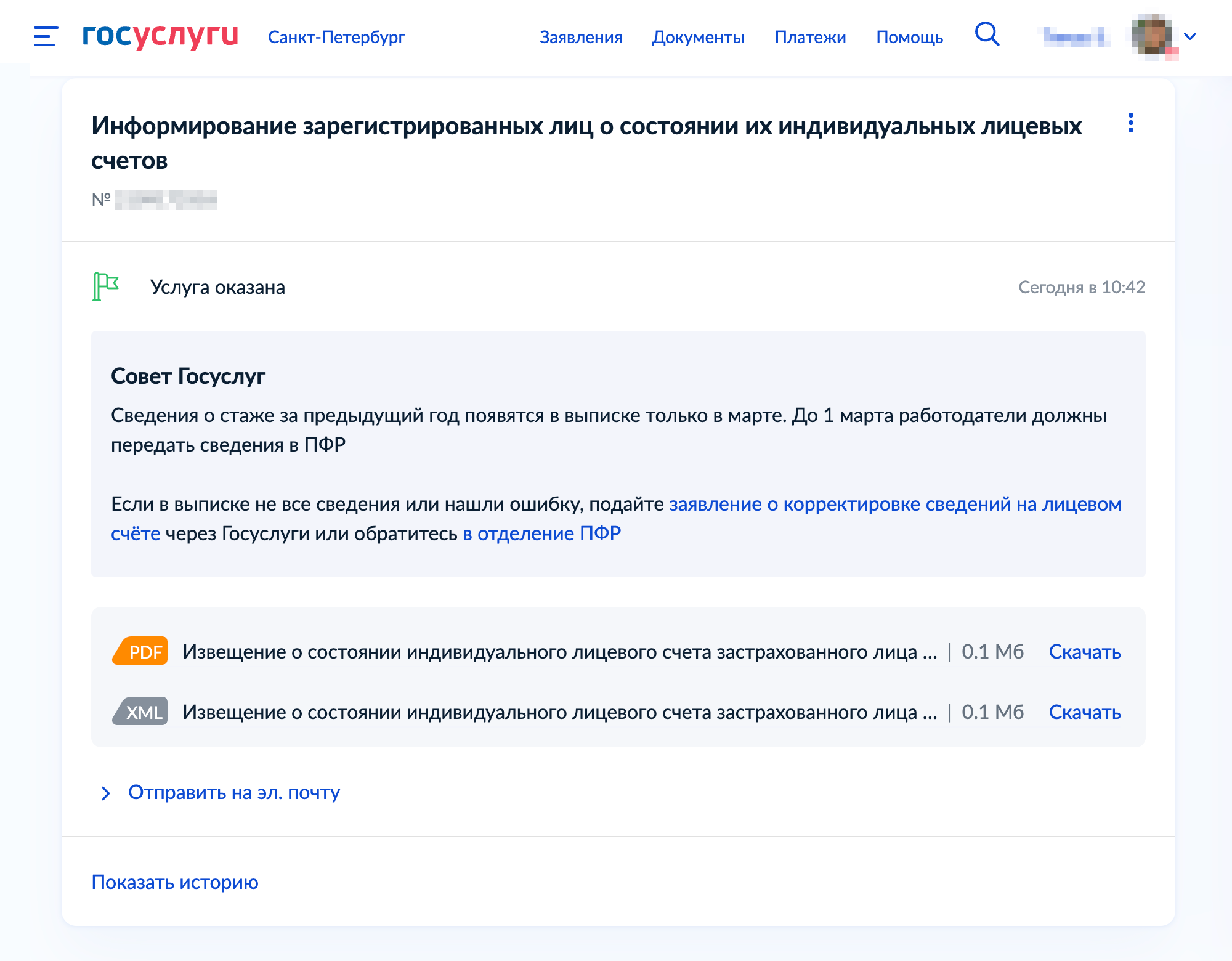The image size is (1232, 961).
Task: Open the search magnifier icon
Action: pos(987,34)
